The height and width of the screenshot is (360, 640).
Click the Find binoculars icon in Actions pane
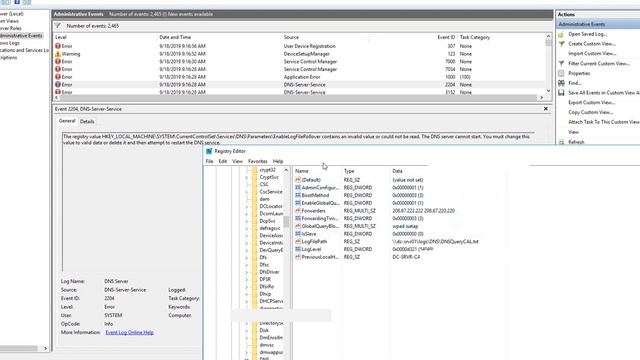click(561, 83)
